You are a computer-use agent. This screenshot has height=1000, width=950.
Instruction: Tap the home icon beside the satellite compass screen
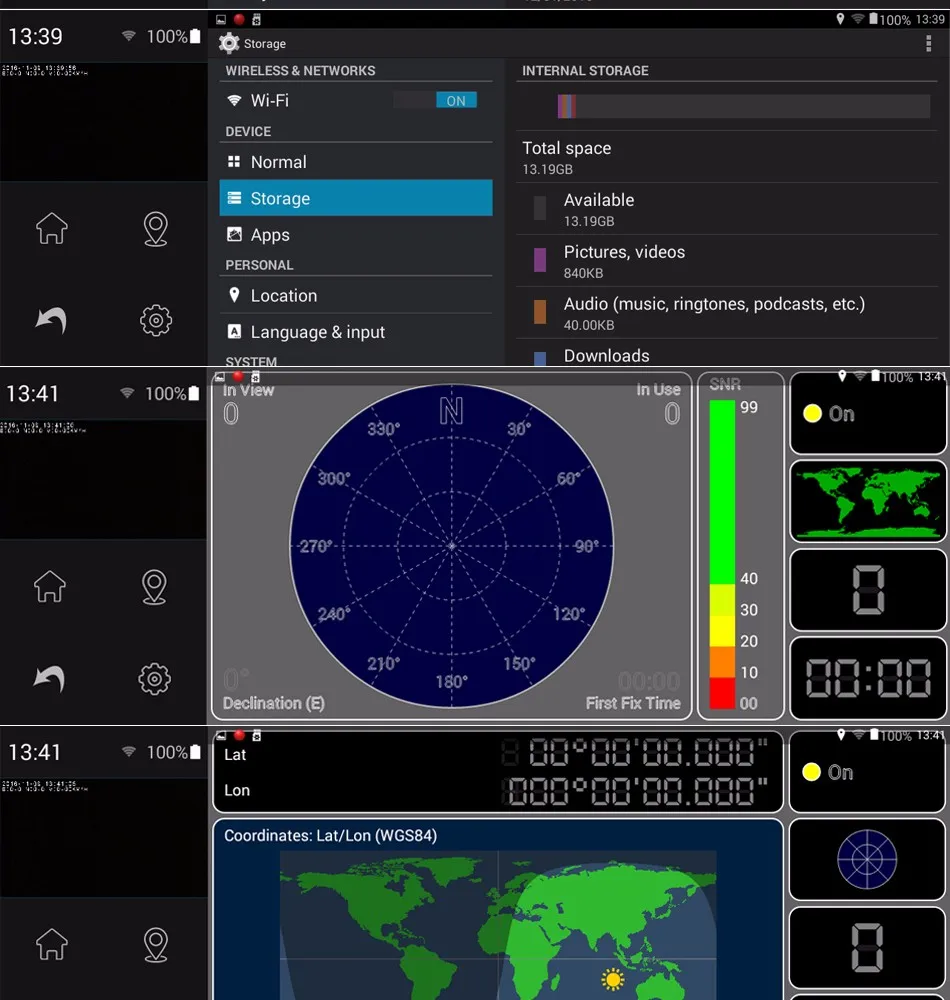(x=50, y=586)
